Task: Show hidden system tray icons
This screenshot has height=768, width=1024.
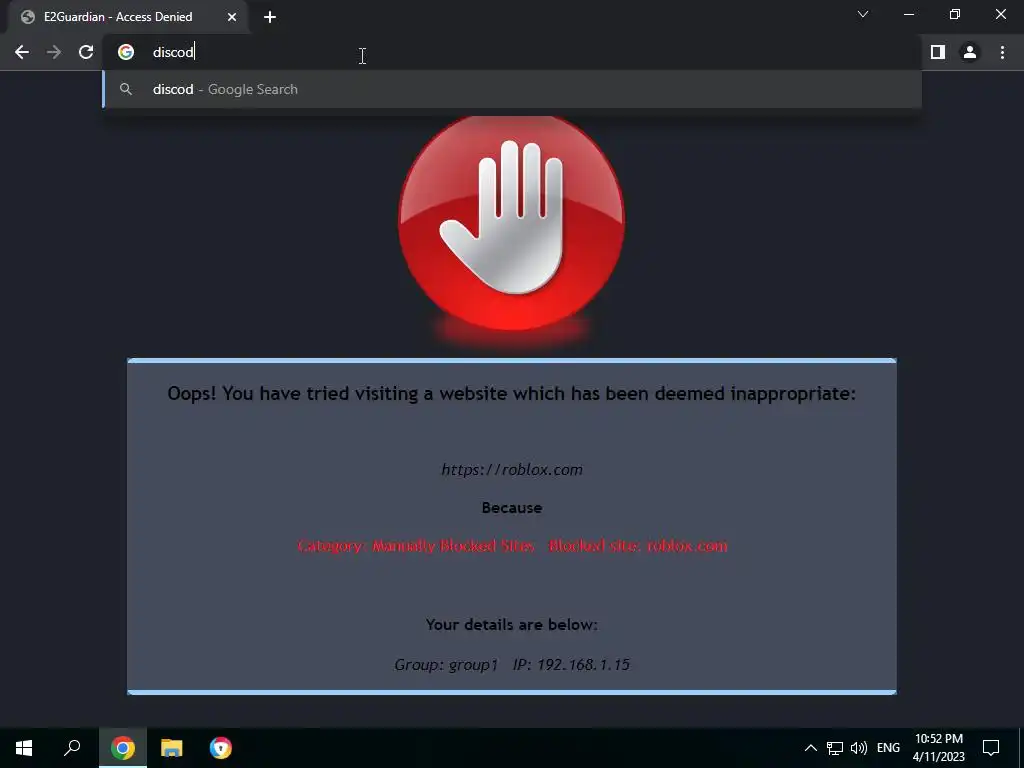Action: pos(810,748)
